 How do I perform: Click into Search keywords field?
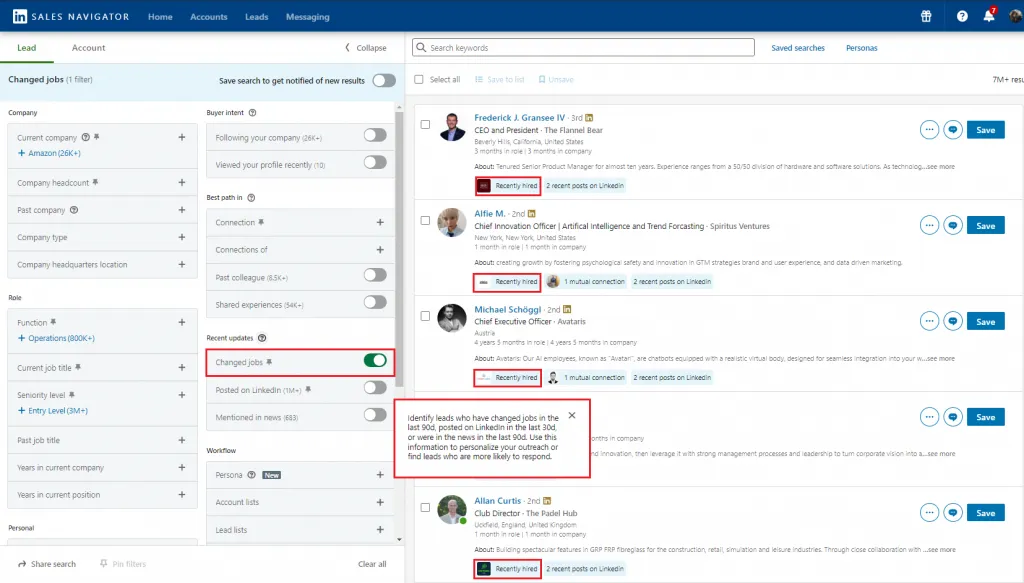point(583,48)
